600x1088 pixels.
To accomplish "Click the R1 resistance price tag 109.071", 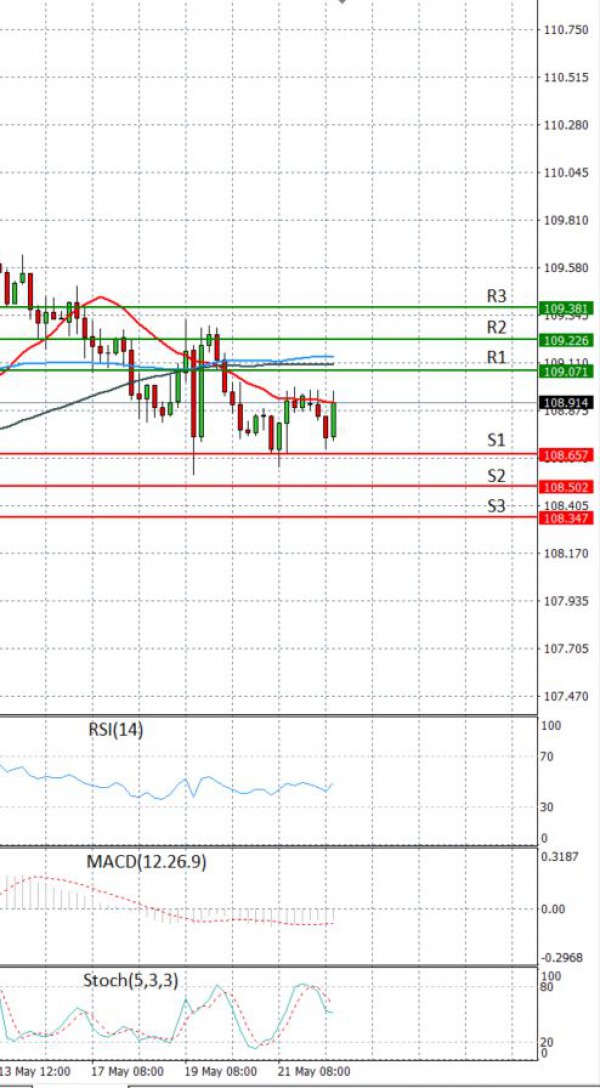I will pos(567,371).
